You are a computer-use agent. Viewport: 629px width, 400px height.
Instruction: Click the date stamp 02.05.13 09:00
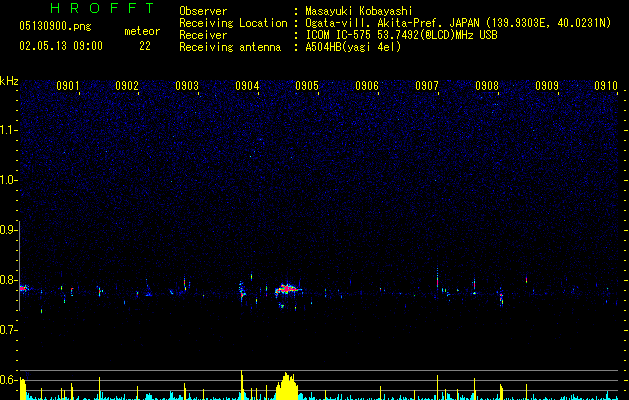coord(61,46)
